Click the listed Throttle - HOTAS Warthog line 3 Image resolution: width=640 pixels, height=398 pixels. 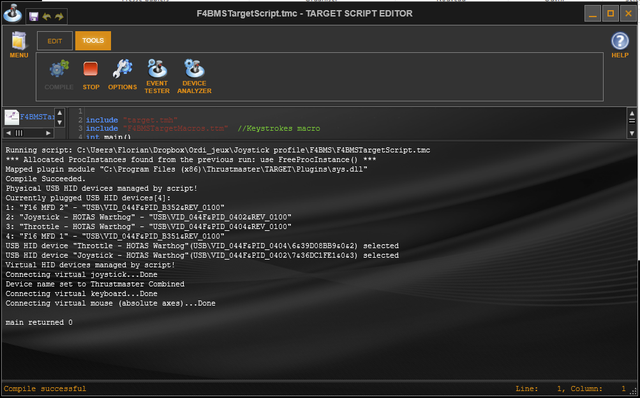(x=149, y=227)
